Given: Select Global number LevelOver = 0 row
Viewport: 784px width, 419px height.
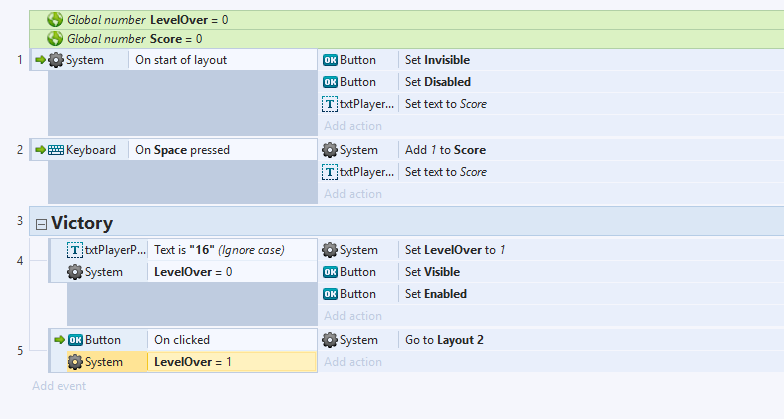Looking at the screenshot, I should click(x=406, y=20).
